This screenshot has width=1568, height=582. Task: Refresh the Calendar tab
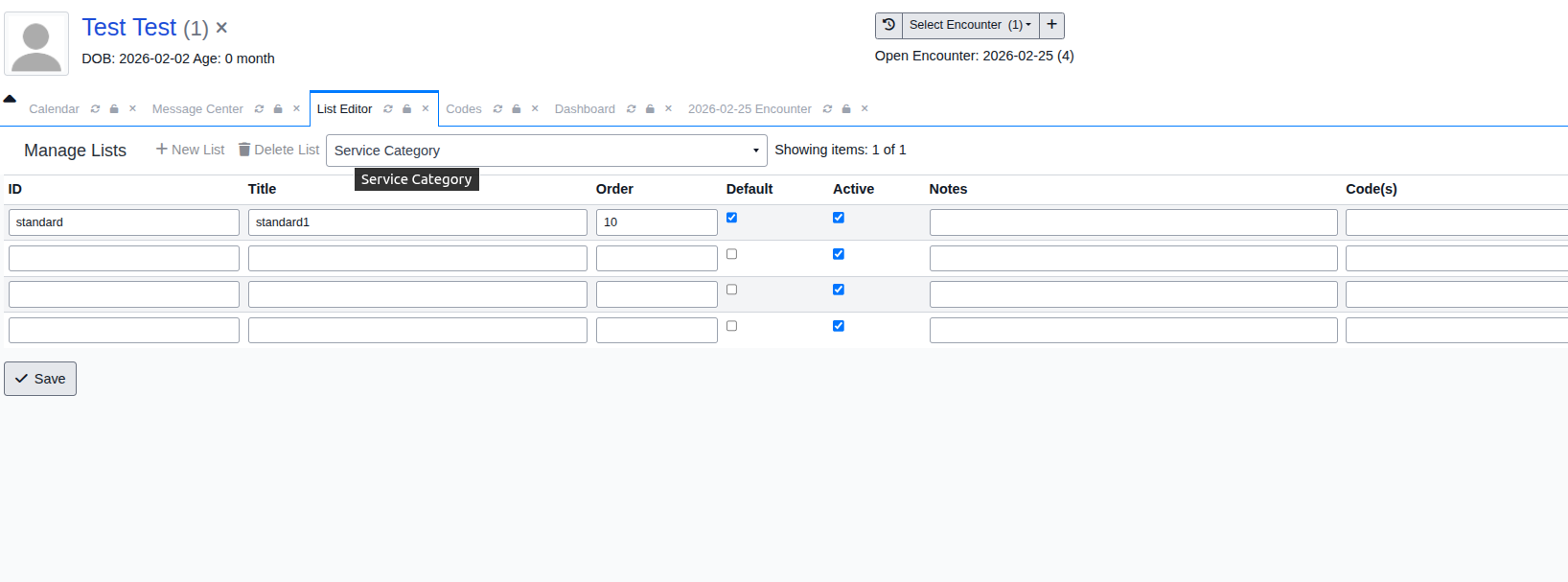95,109
